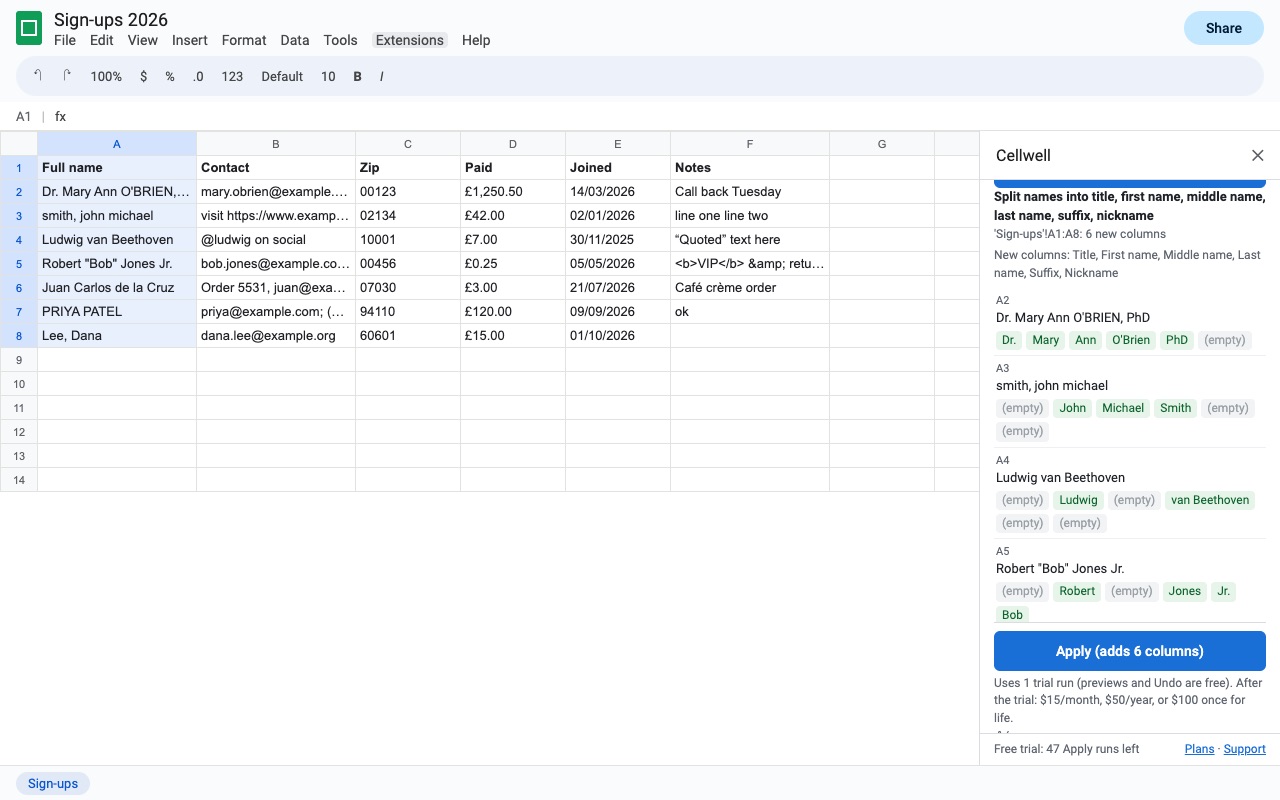
Task: Redo the last action
Action: pyautogui.click(x=67, y=76)
